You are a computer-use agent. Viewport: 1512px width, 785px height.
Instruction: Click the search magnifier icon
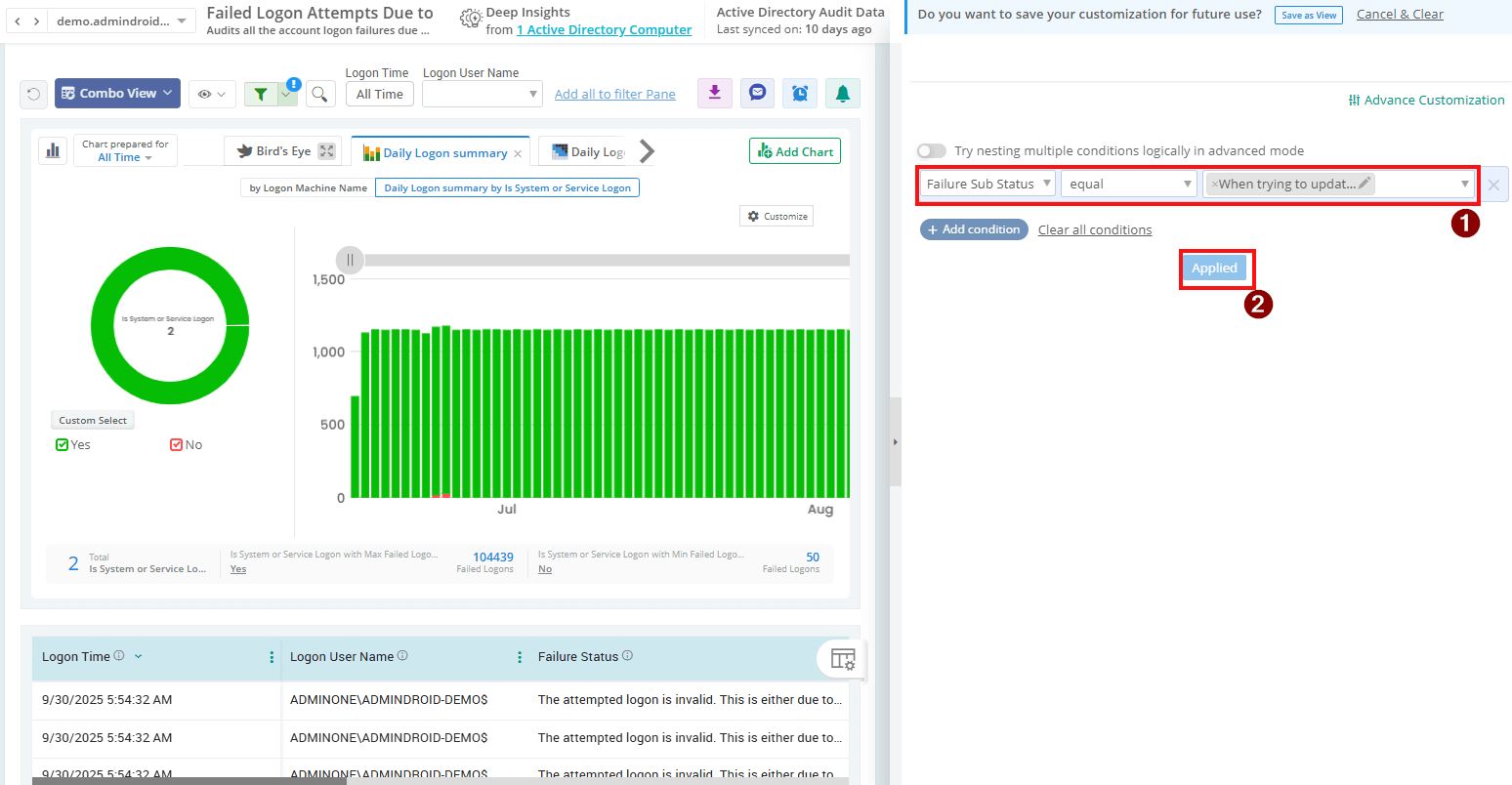point(319,93)
